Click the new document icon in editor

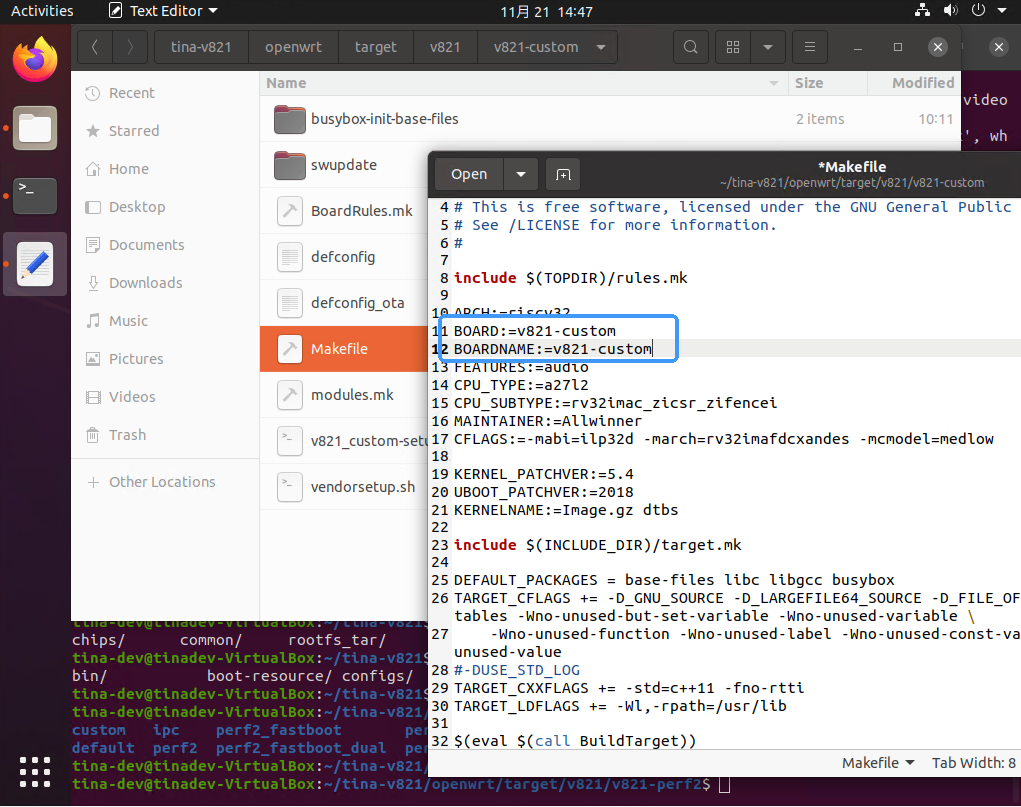pos(563,174)
